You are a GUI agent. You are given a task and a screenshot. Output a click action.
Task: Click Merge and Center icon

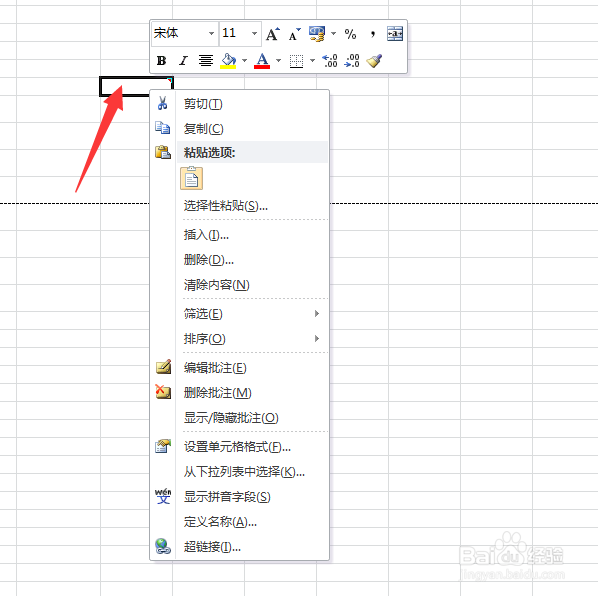(395, 34)
